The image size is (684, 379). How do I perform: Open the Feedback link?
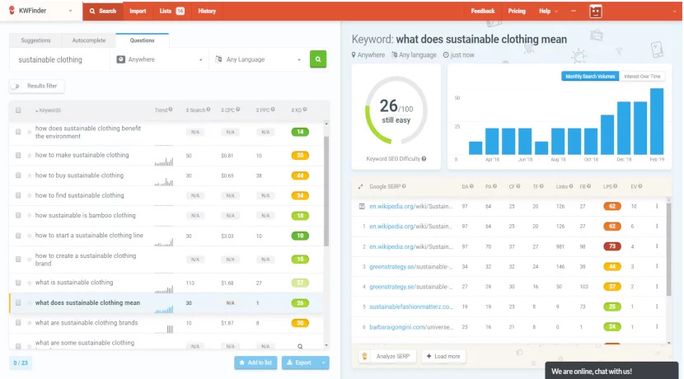(x=482, y=11)
